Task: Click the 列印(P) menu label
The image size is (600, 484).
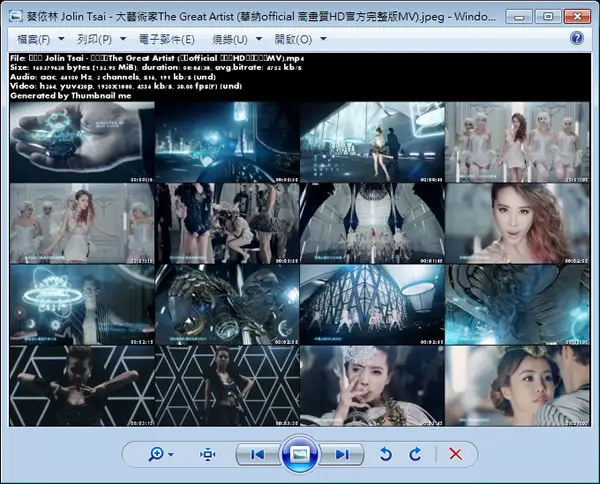Action: coord(95,39)
